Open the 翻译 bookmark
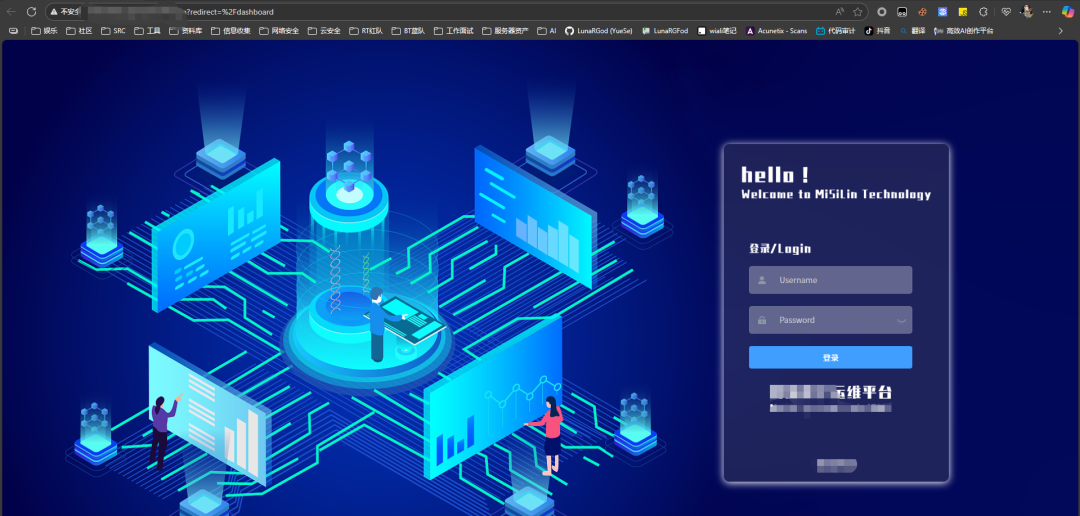Image resolution: width=1080 pixels, height=516 pixels. click(x=913, y=30)
